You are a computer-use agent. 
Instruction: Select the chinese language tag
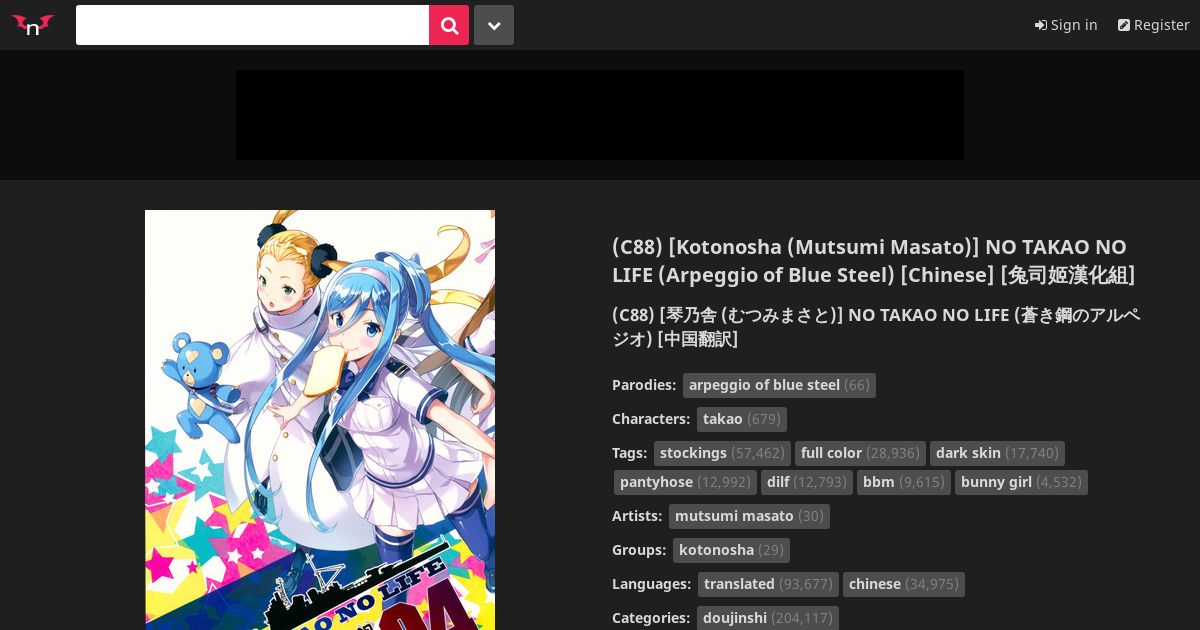pyautogui.click(x=904, y=584)
